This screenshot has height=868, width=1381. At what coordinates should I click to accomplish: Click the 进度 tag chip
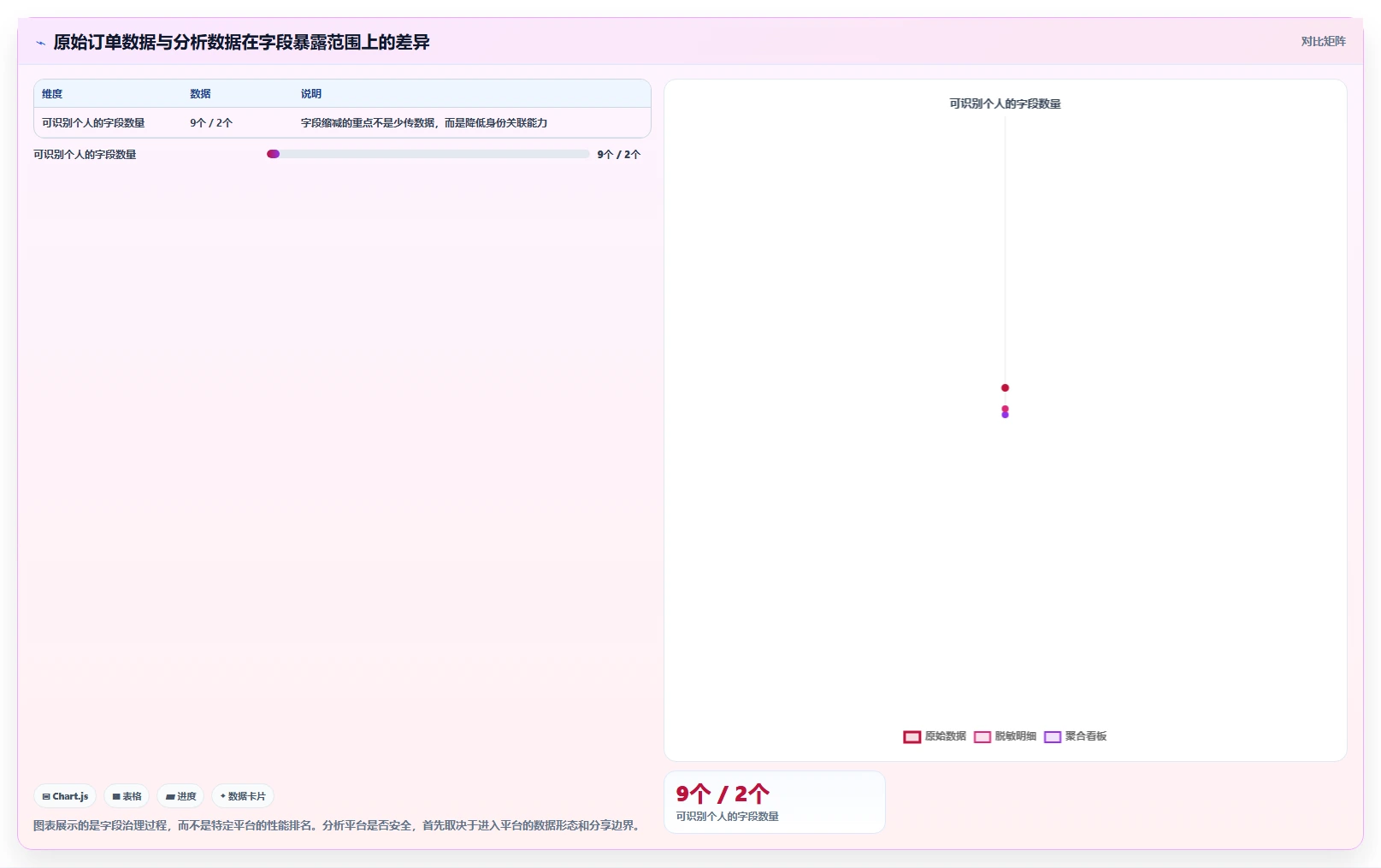point(180,796)
